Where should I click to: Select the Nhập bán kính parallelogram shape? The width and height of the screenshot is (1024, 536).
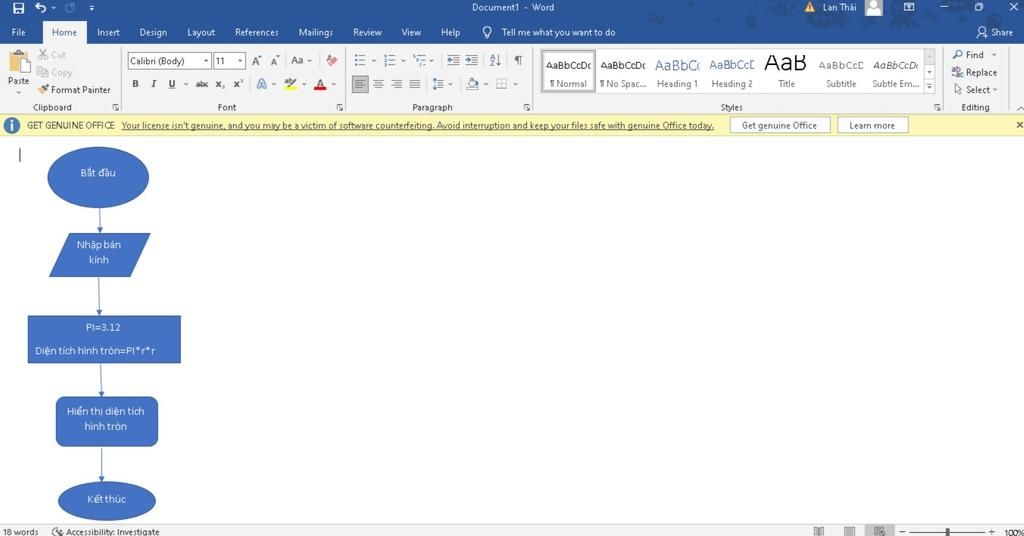tap(99, 255)
